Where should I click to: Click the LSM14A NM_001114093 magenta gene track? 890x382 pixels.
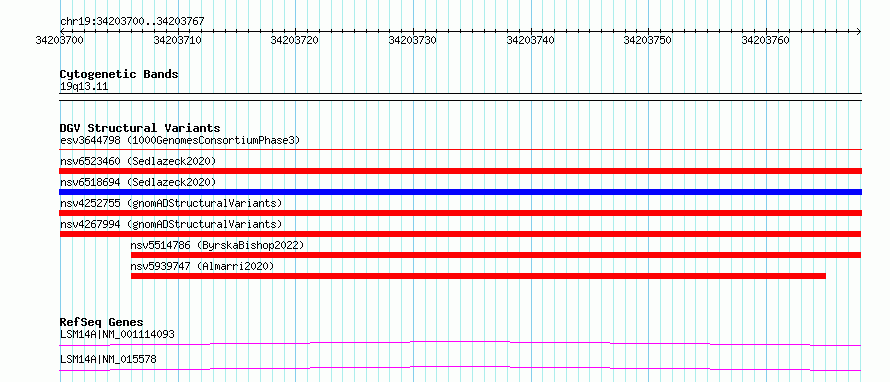pyautogui.click(x=460, y=343)
